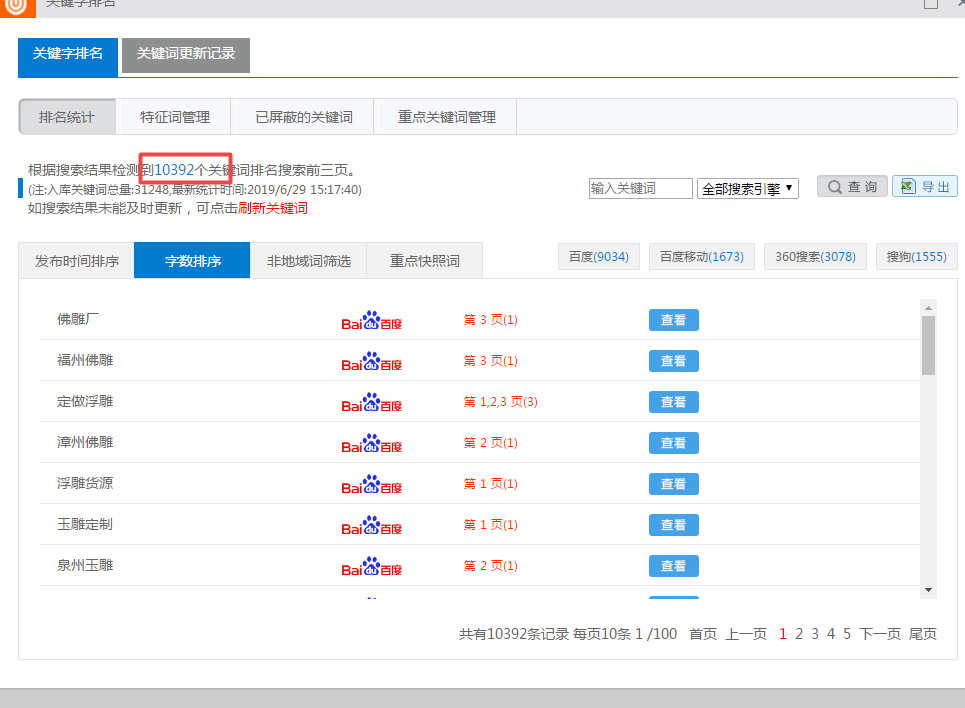
Task: Go to page 1
Action: click(x=783, y=634)
